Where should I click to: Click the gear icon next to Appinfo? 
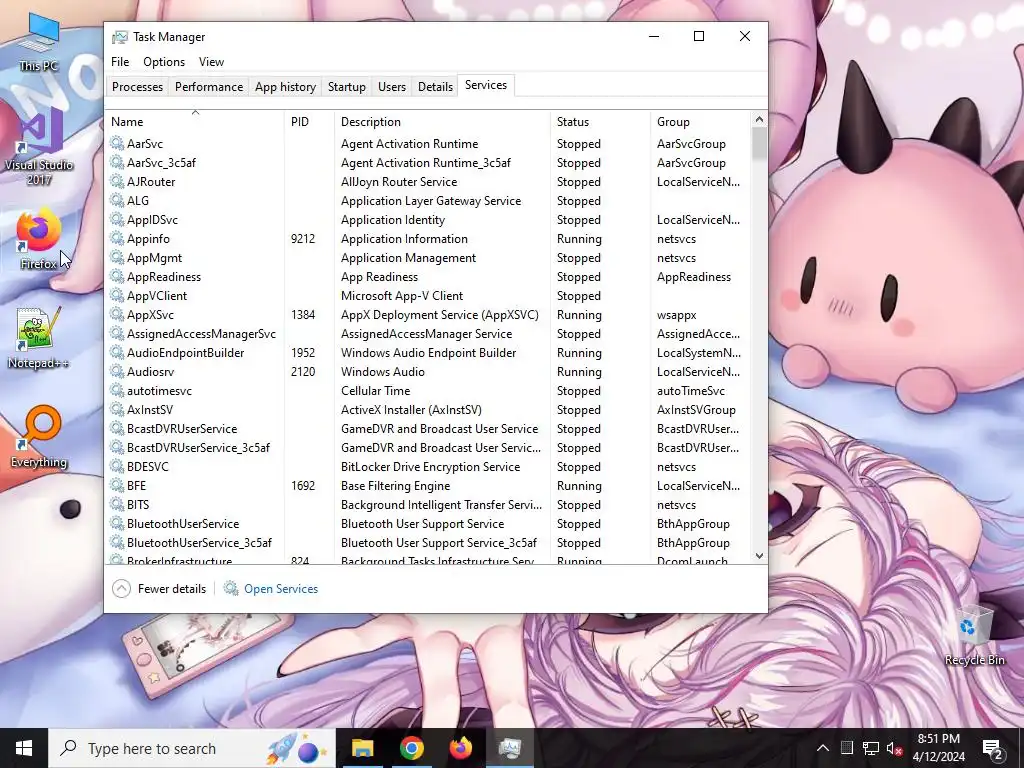tap(117, 238)
